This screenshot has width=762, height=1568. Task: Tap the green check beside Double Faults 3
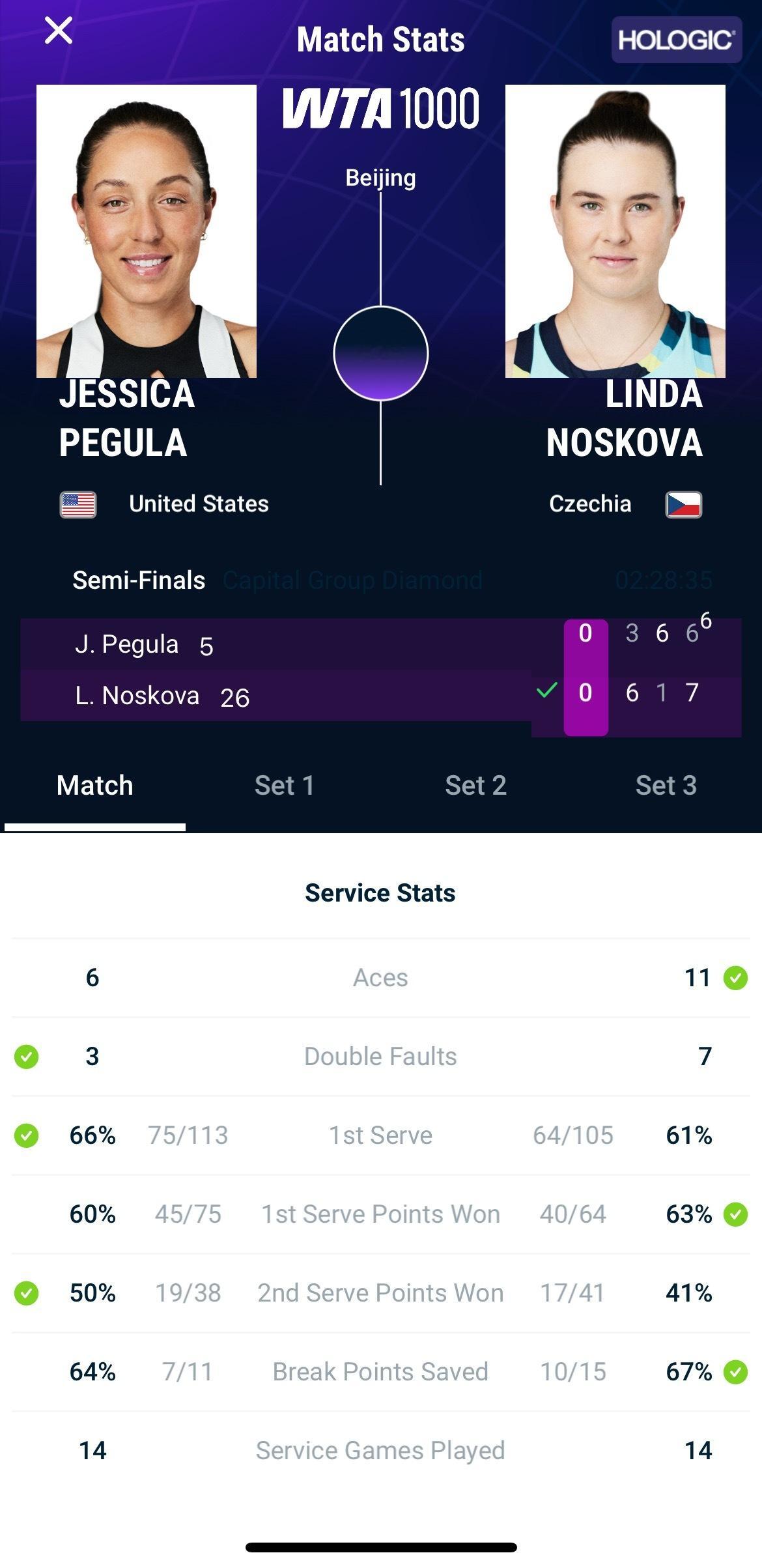tap(27, 1057)
